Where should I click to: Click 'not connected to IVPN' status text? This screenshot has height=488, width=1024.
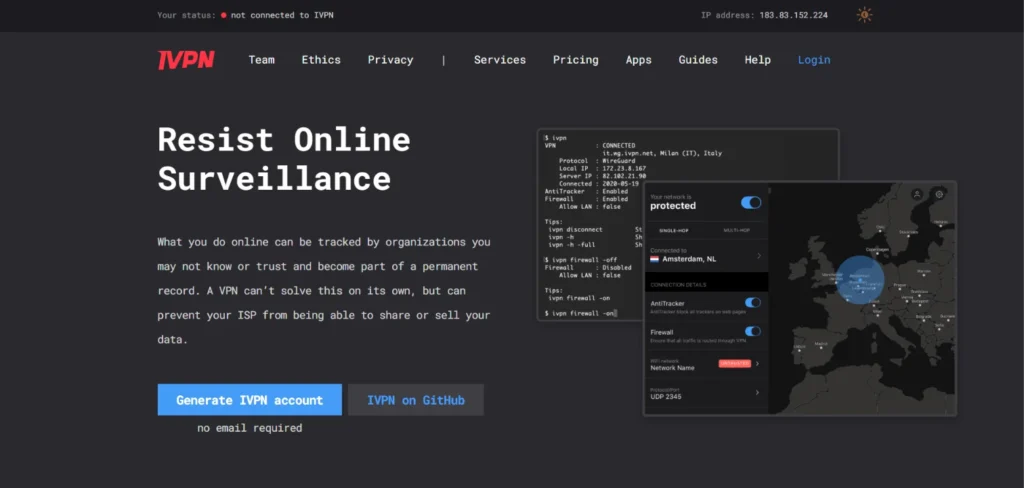click(282, 15)
